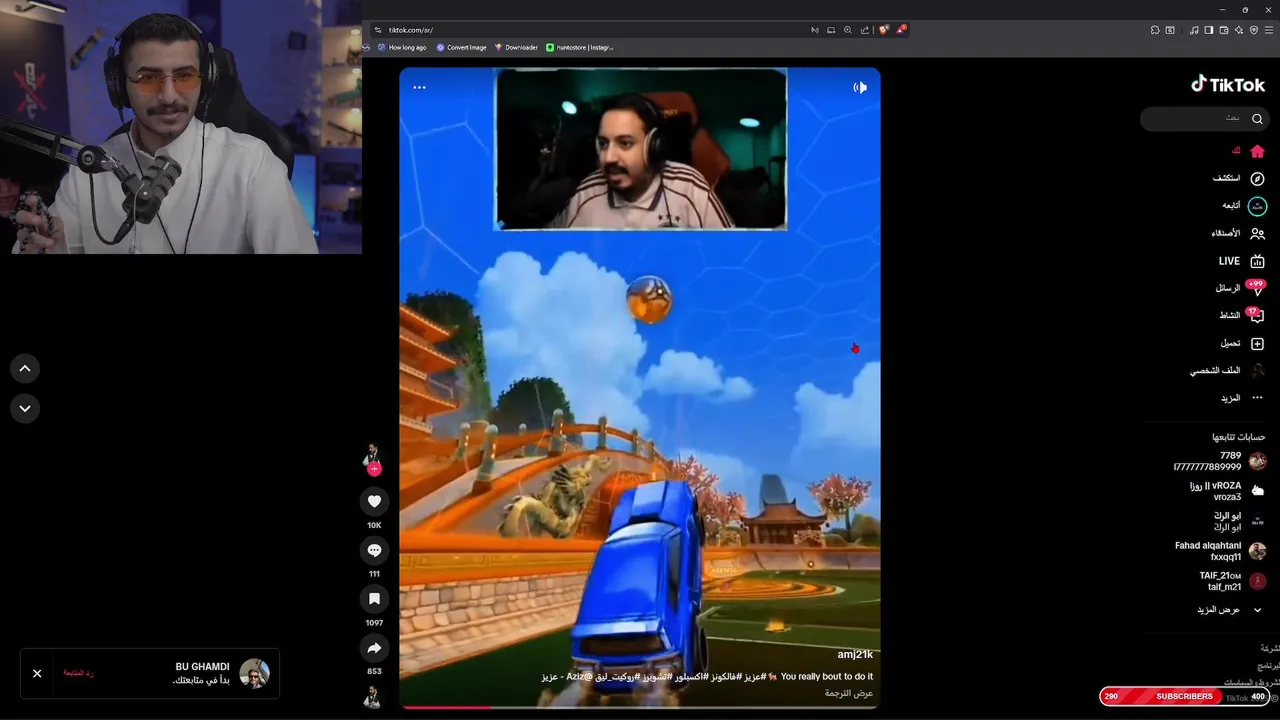Open followed account Fahad alqahtani

[x=1220, y=551]
